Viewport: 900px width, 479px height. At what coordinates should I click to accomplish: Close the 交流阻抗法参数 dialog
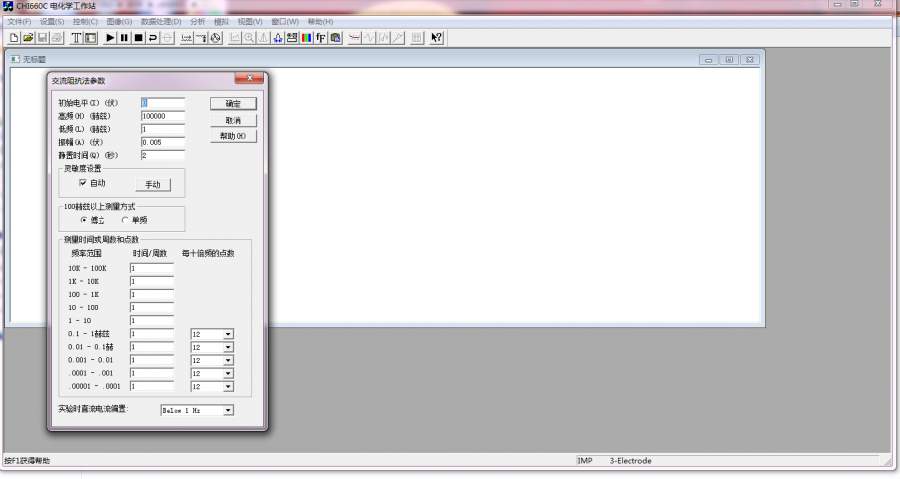click(x=250, y=79)
